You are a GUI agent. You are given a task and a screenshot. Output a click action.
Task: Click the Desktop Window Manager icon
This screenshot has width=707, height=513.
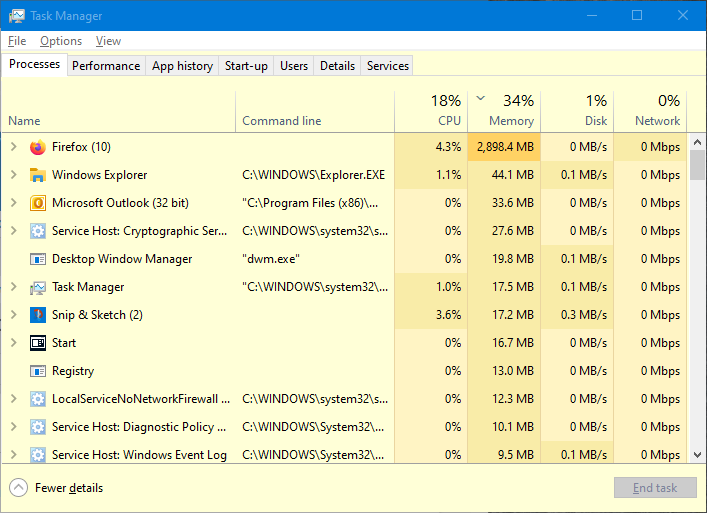[38, 259]
